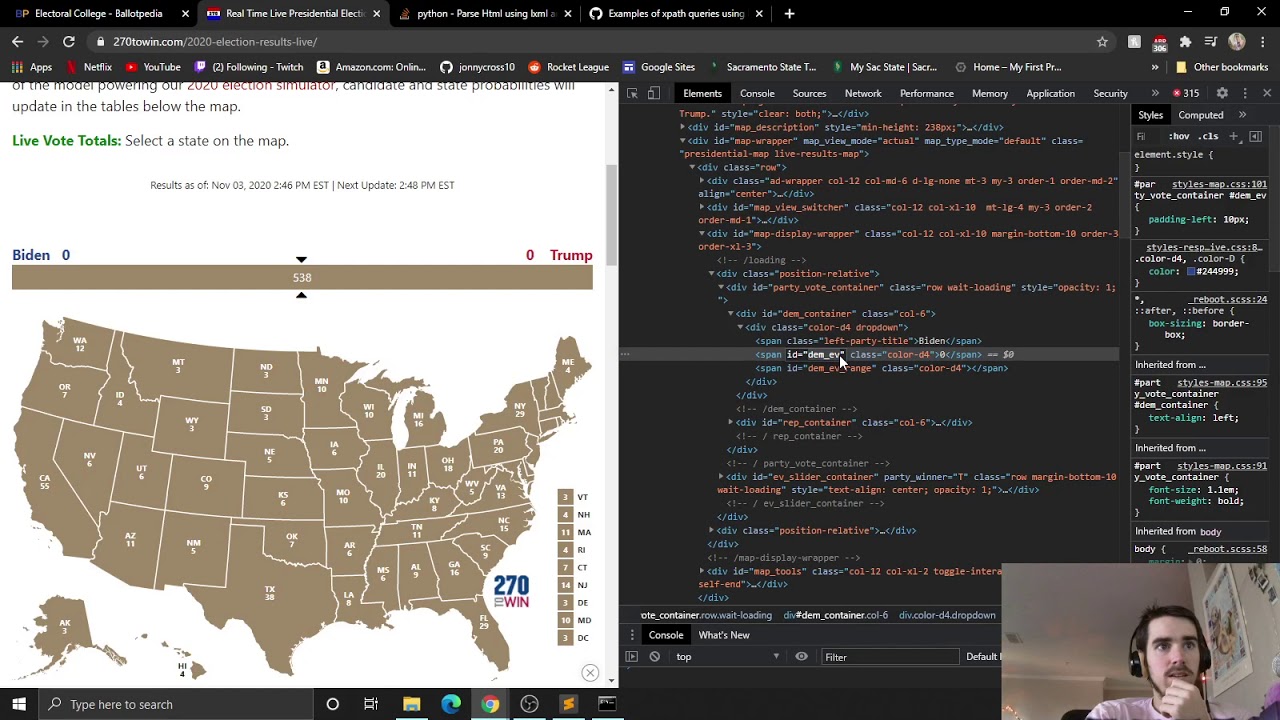The image size is (1280, 720).
Task: Open the top JavaScript context dropdown
Action: point(729,657)
